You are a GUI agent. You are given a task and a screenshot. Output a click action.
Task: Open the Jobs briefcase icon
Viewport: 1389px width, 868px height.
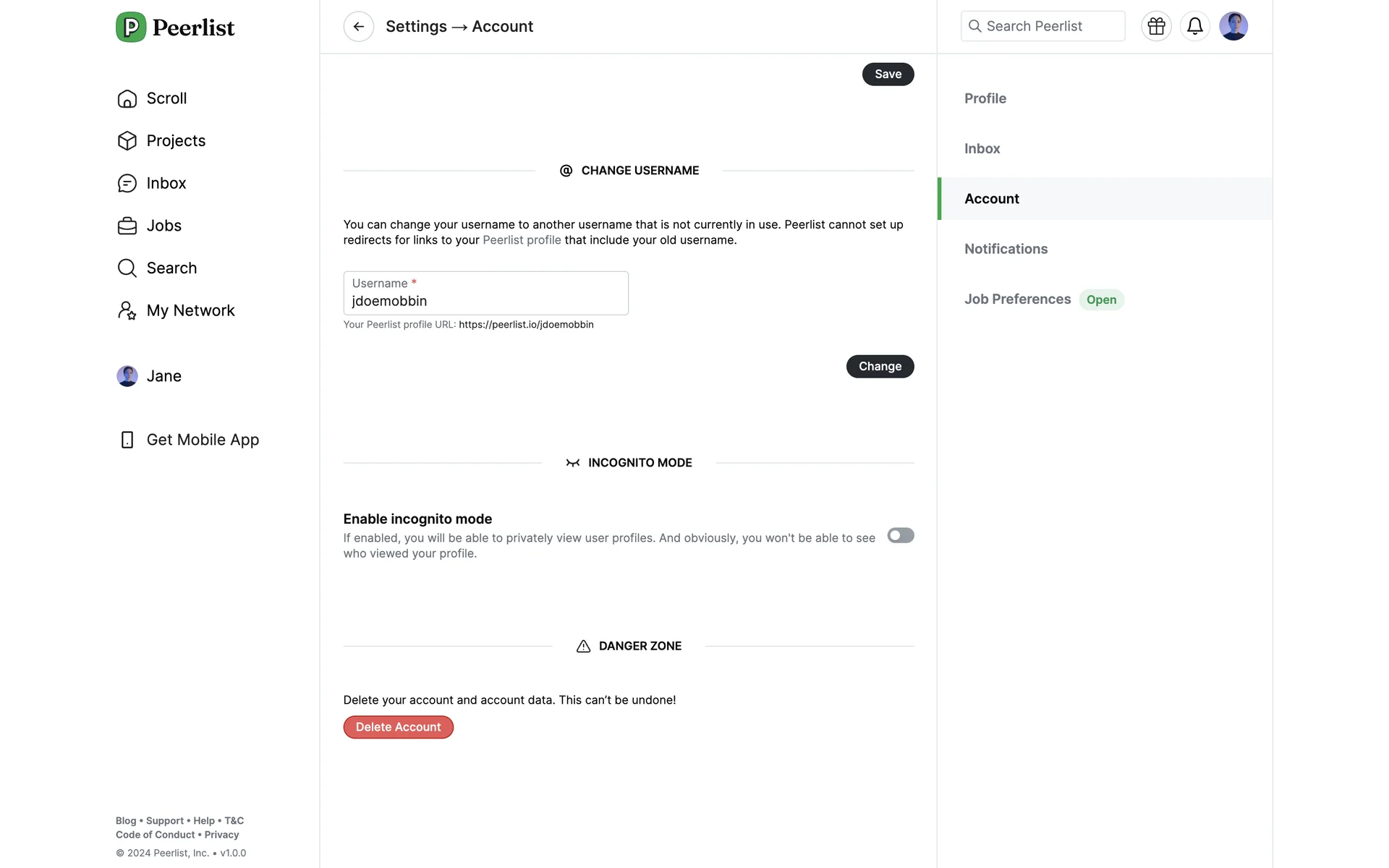(127, 226)
